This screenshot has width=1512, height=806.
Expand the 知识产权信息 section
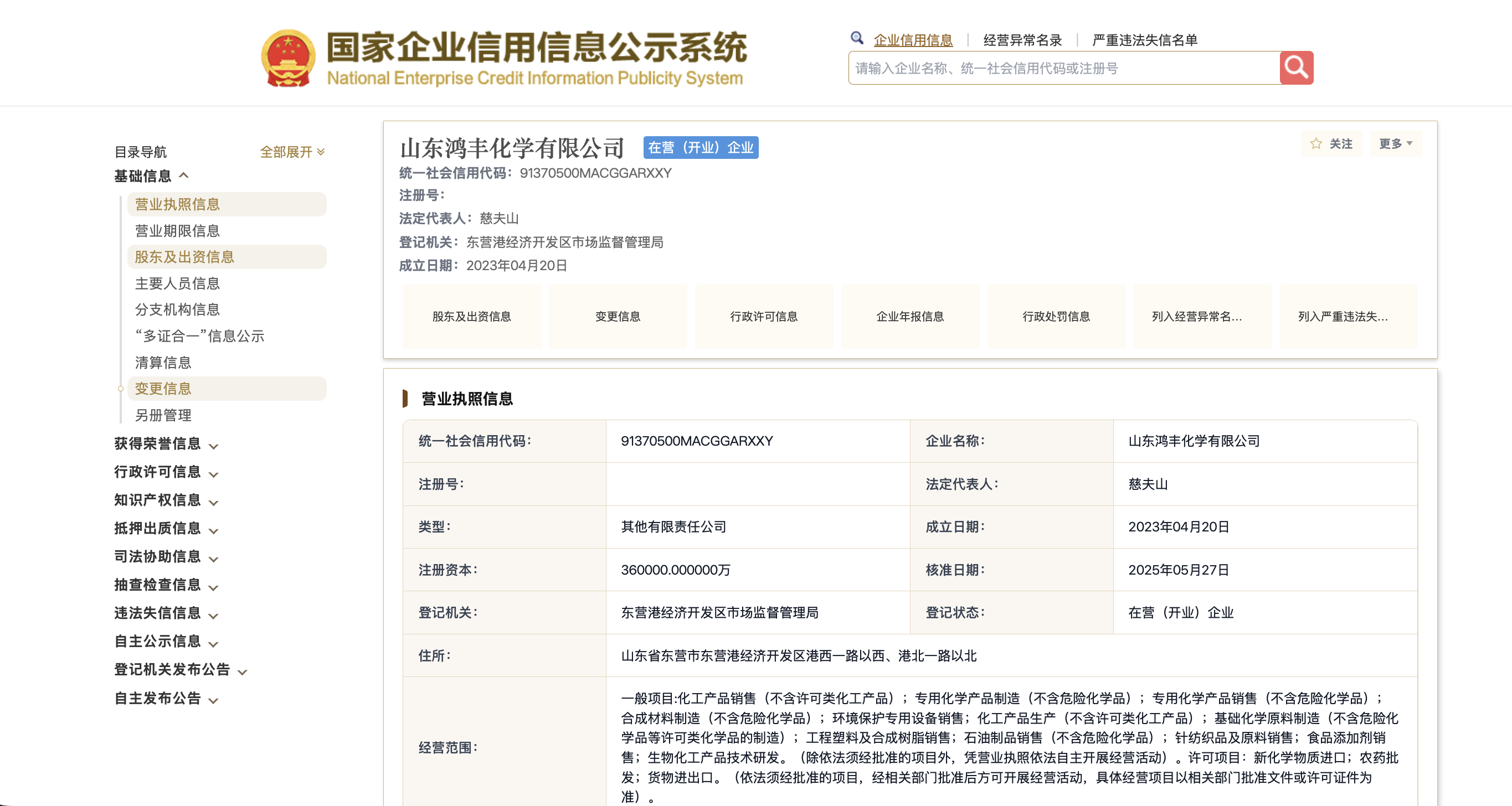[x=166, y=500]
